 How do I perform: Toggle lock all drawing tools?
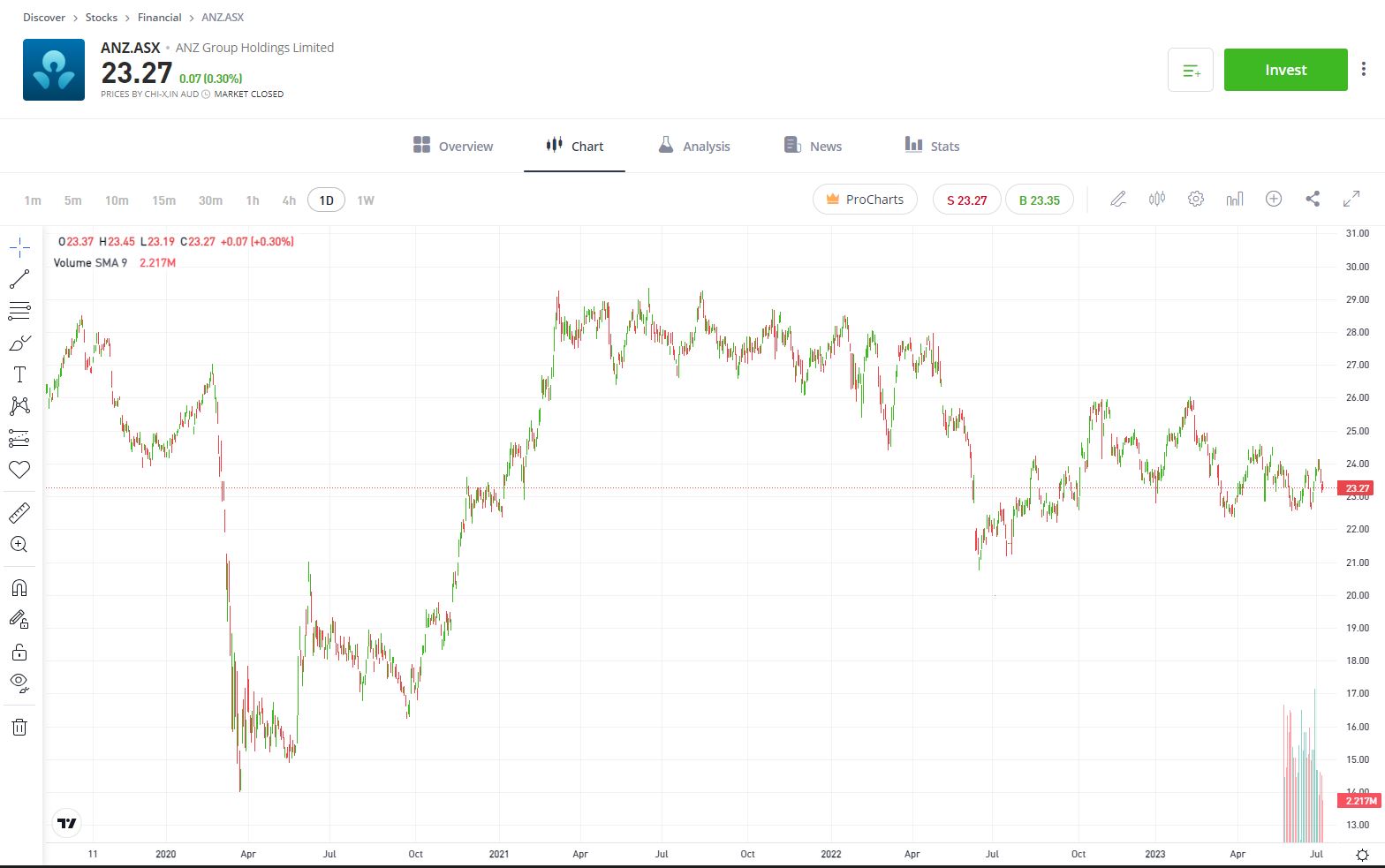coord(19,652)
